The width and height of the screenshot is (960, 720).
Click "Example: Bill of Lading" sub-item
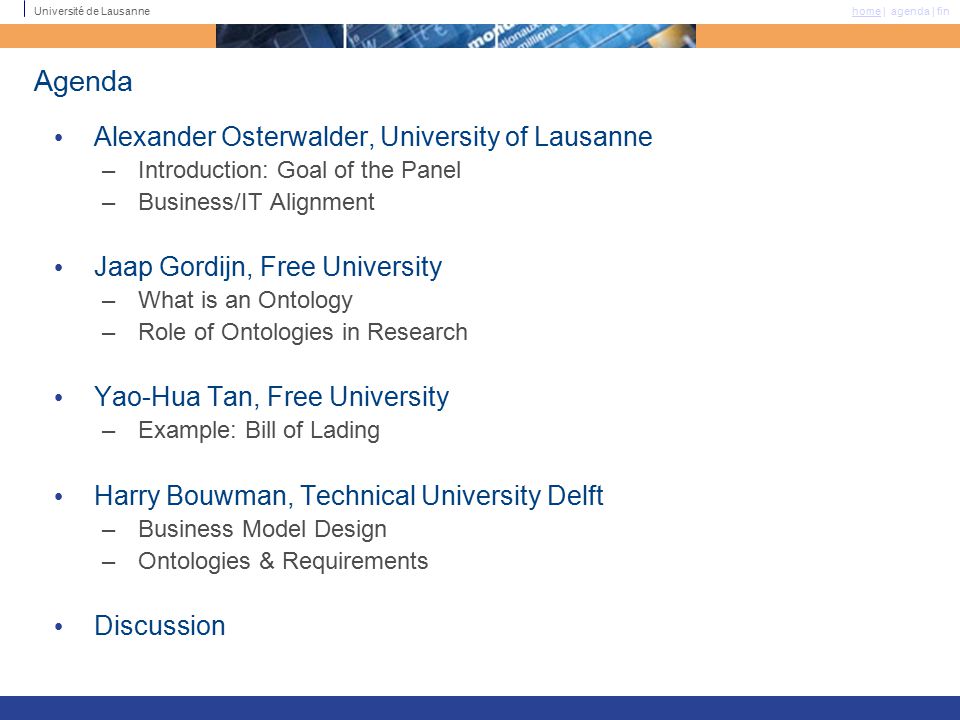[x=259, y=430]
